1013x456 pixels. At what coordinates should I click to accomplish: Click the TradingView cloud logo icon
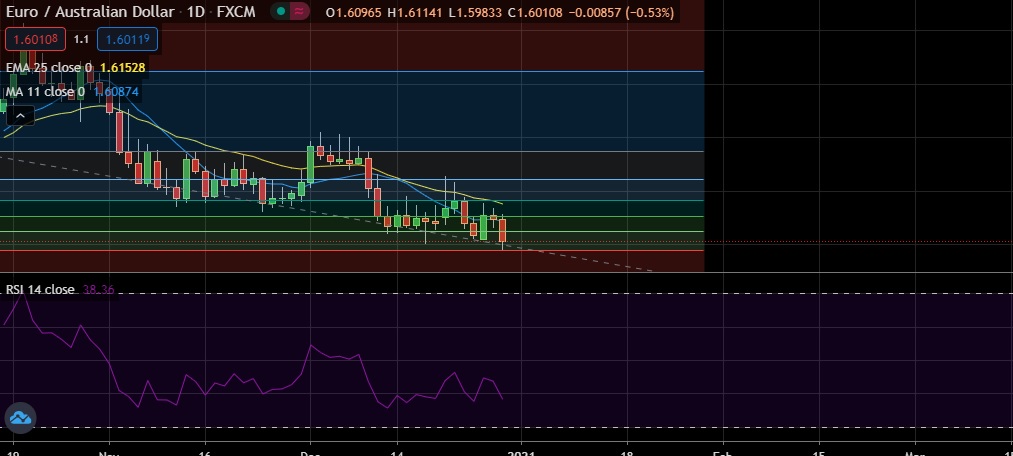(x=21, y=418)
